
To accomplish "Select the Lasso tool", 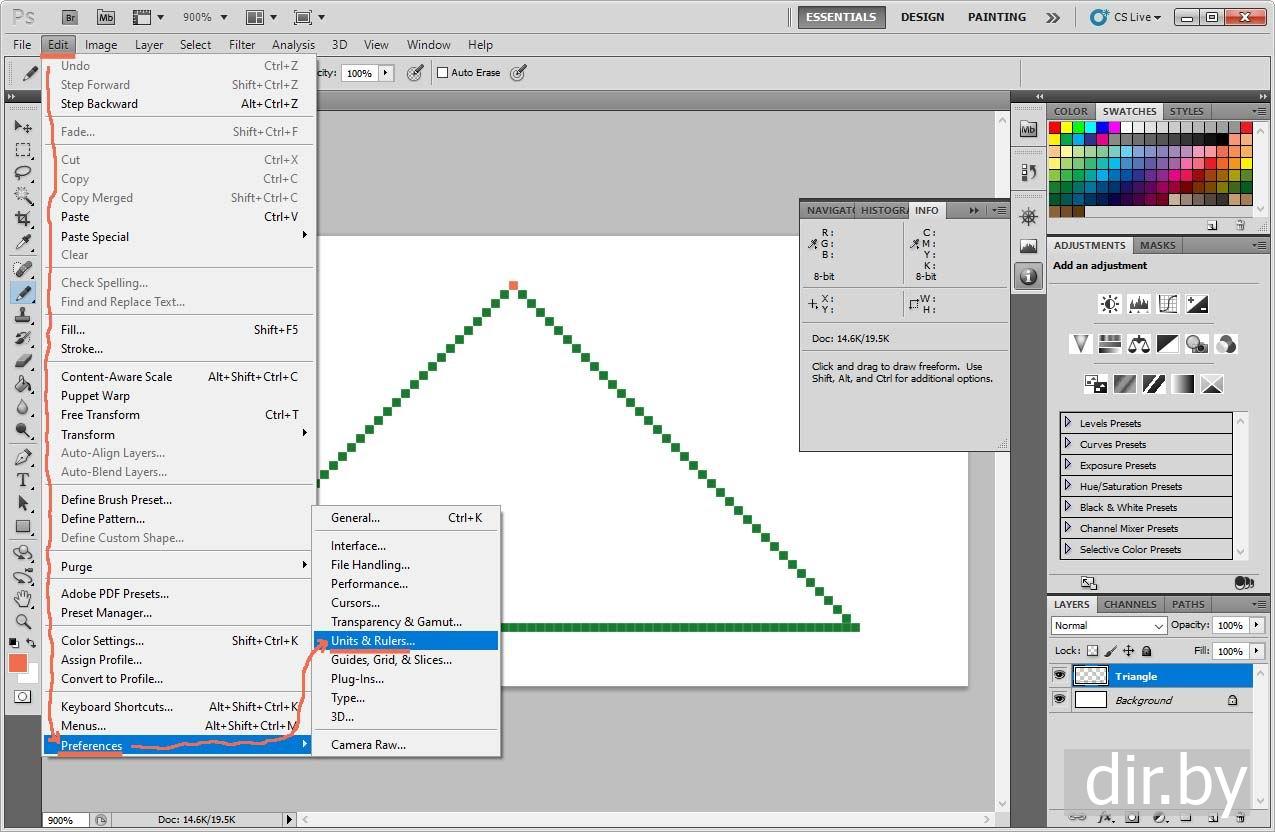I will click(x=23, y=173).
